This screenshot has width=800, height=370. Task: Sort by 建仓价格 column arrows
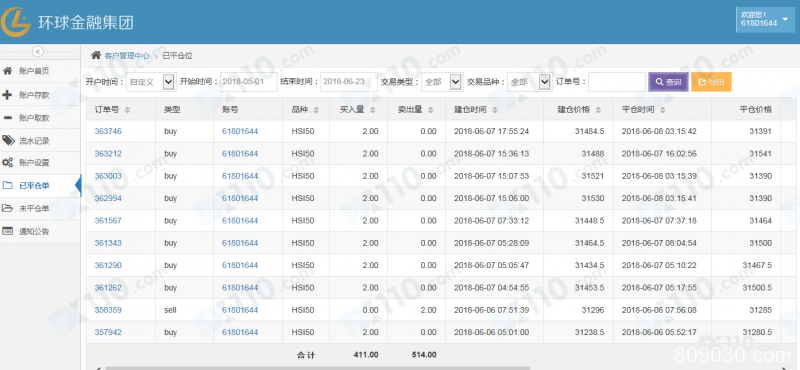[x=598, y=110]
